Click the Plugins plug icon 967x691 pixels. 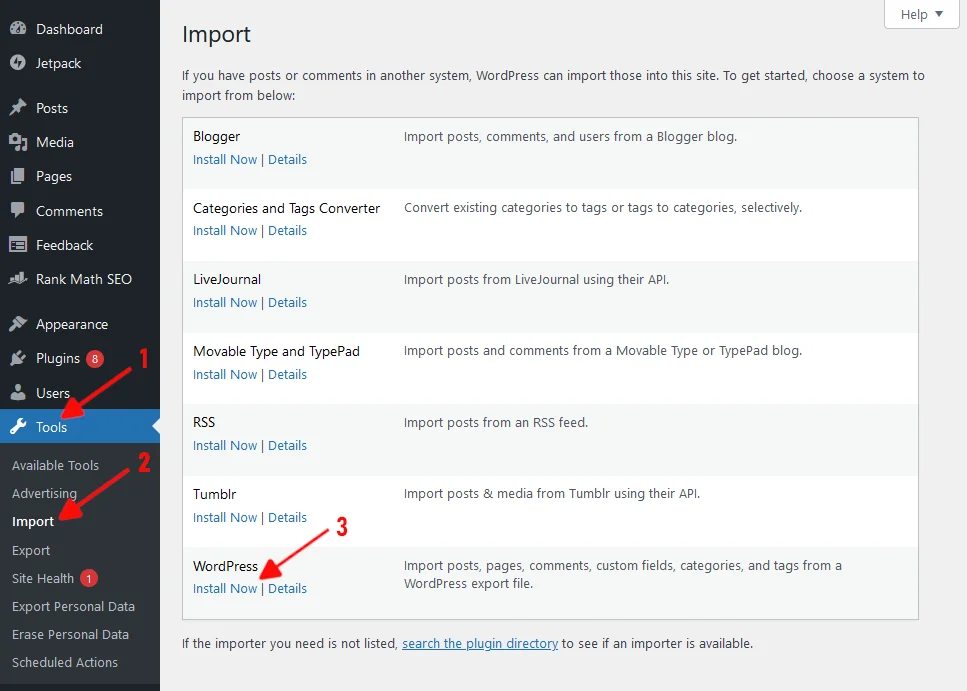[x=18, y=358]
